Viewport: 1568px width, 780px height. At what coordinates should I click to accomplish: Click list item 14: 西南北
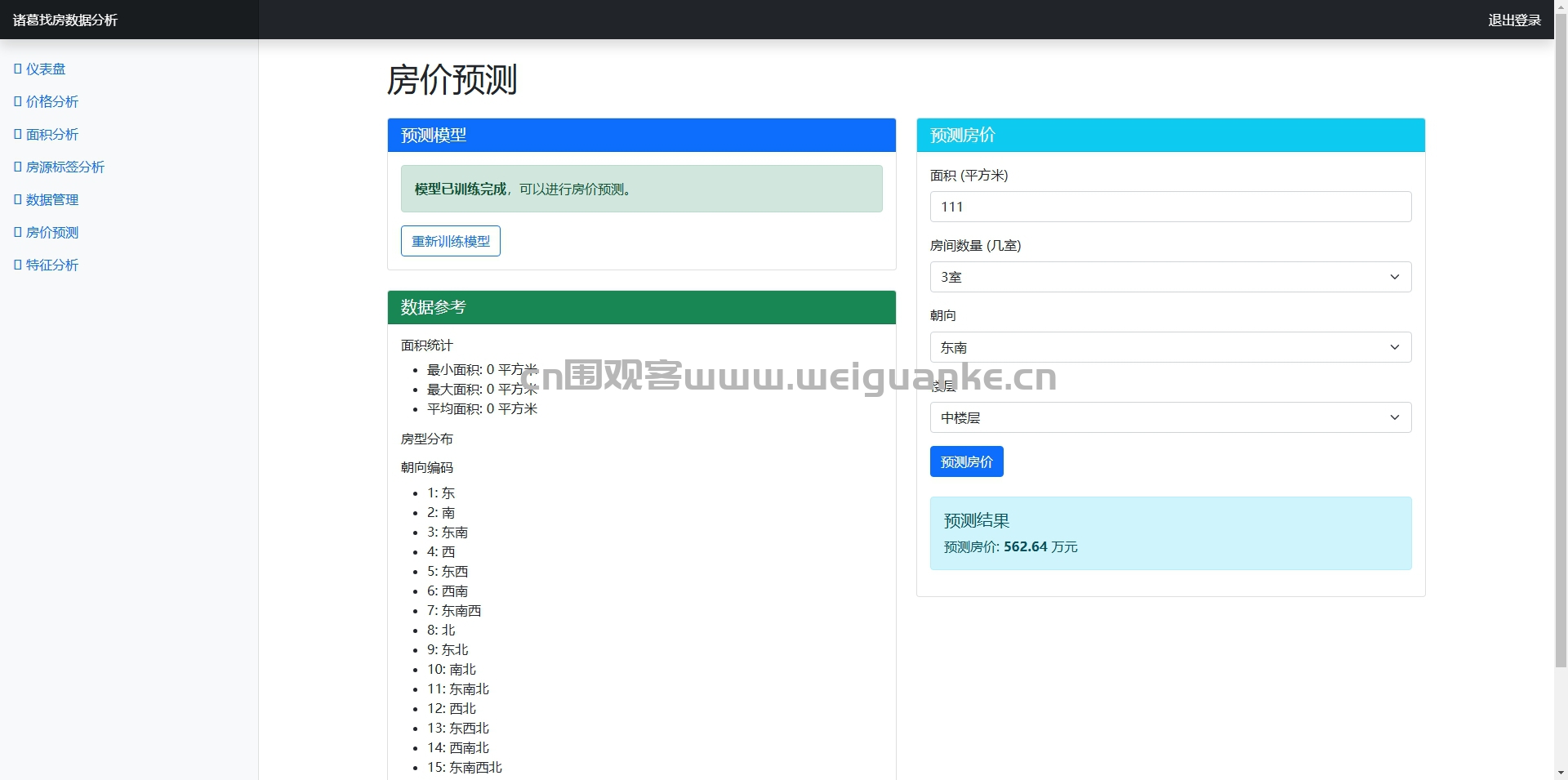(458, 748)
